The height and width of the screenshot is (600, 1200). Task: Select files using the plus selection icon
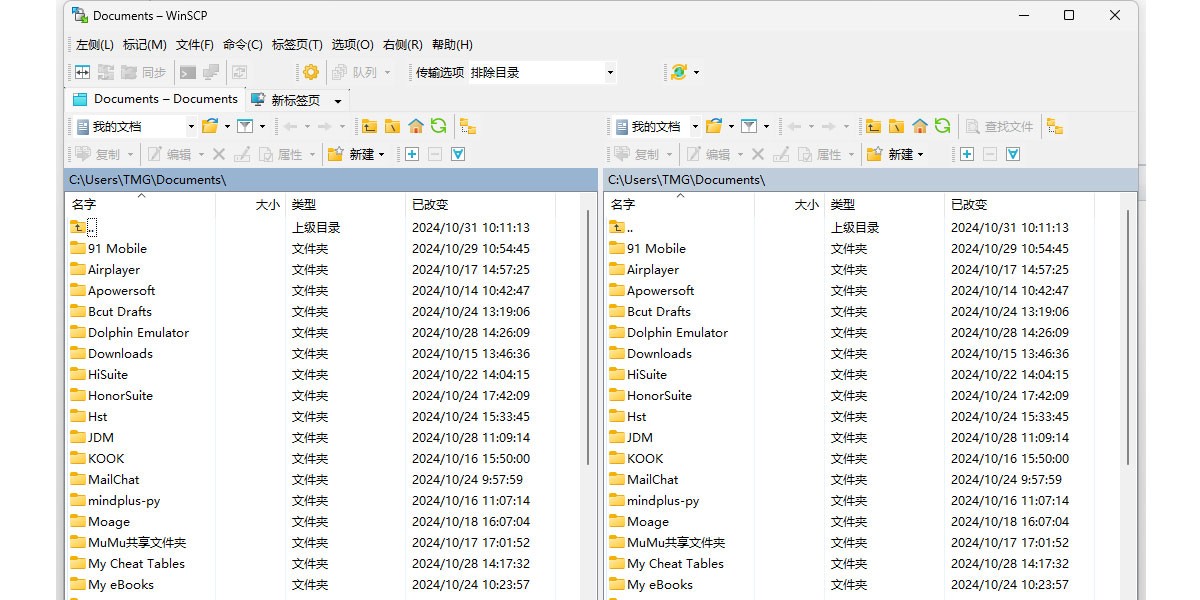412,153
